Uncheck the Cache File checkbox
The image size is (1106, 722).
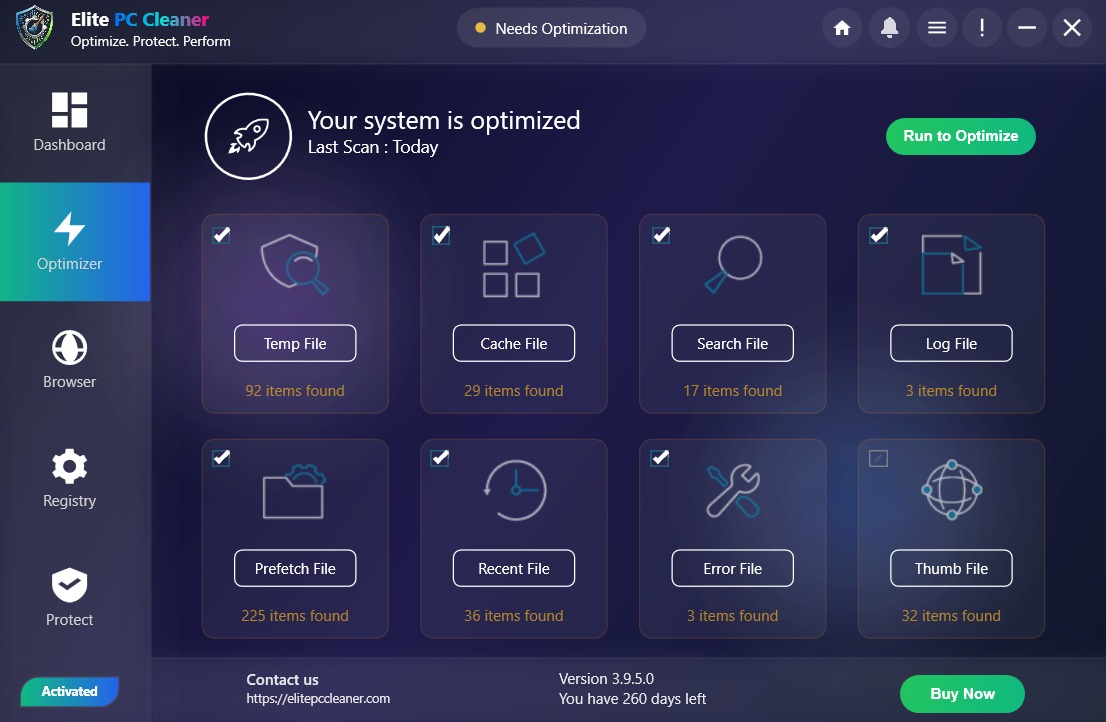click(x=441, y=235)
